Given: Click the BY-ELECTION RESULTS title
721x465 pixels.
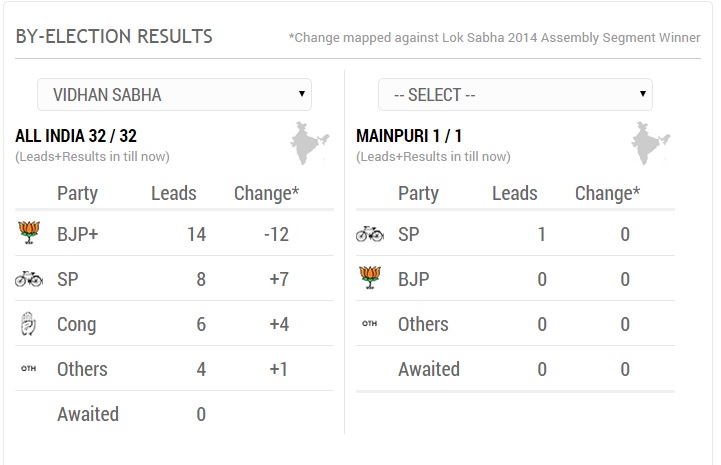Looking at the screenshot, I should point(114,36).
